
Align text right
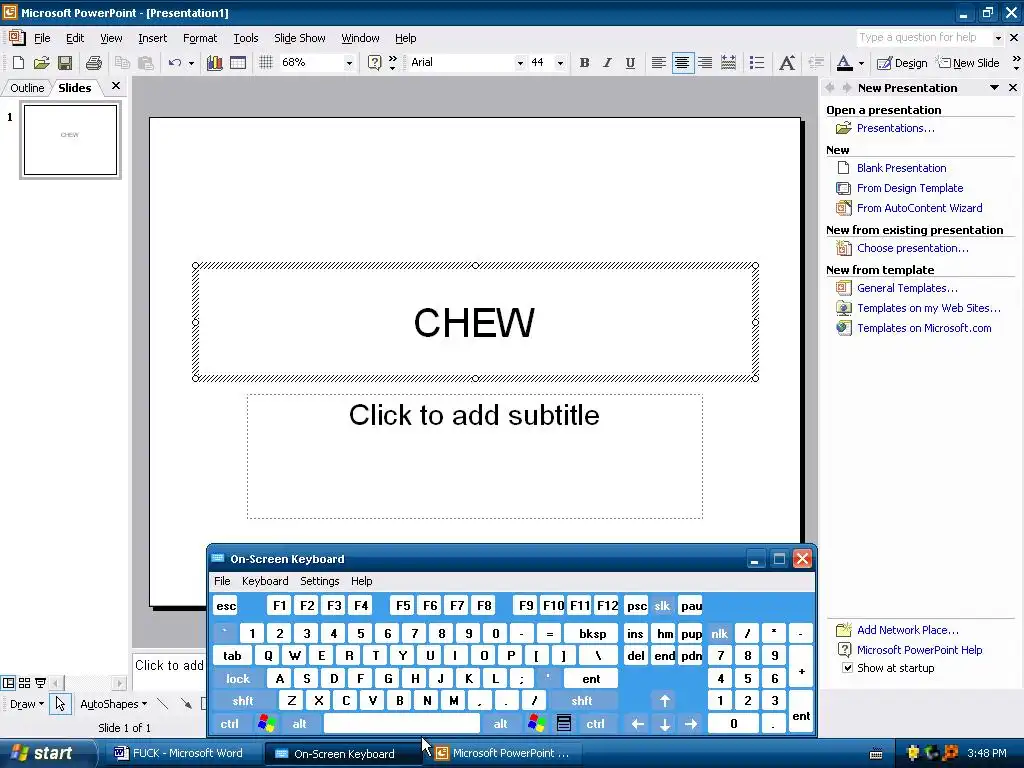coord(705,63)
